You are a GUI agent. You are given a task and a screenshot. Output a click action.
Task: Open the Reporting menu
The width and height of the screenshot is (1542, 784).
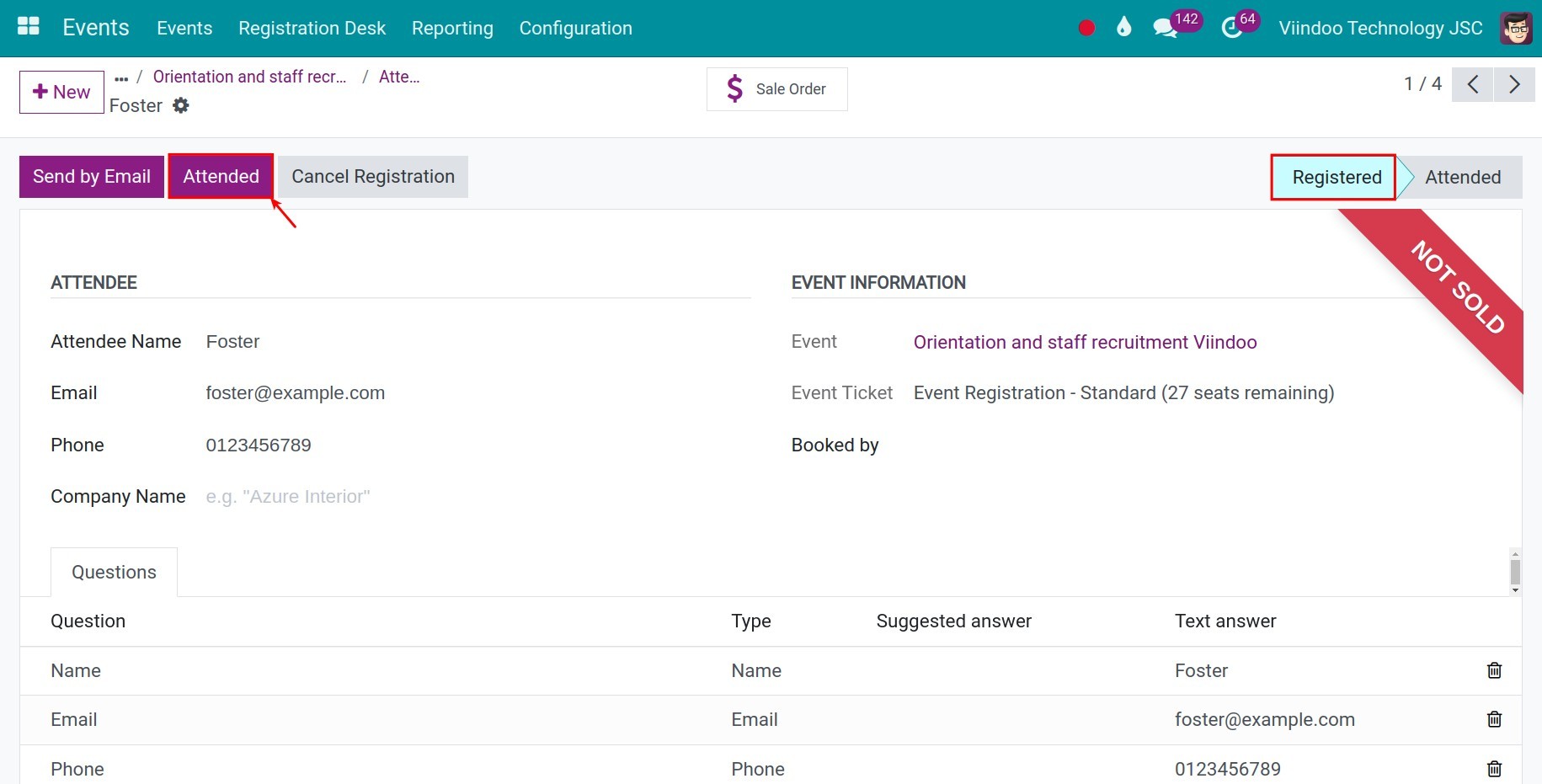click(x=452, y=28)
